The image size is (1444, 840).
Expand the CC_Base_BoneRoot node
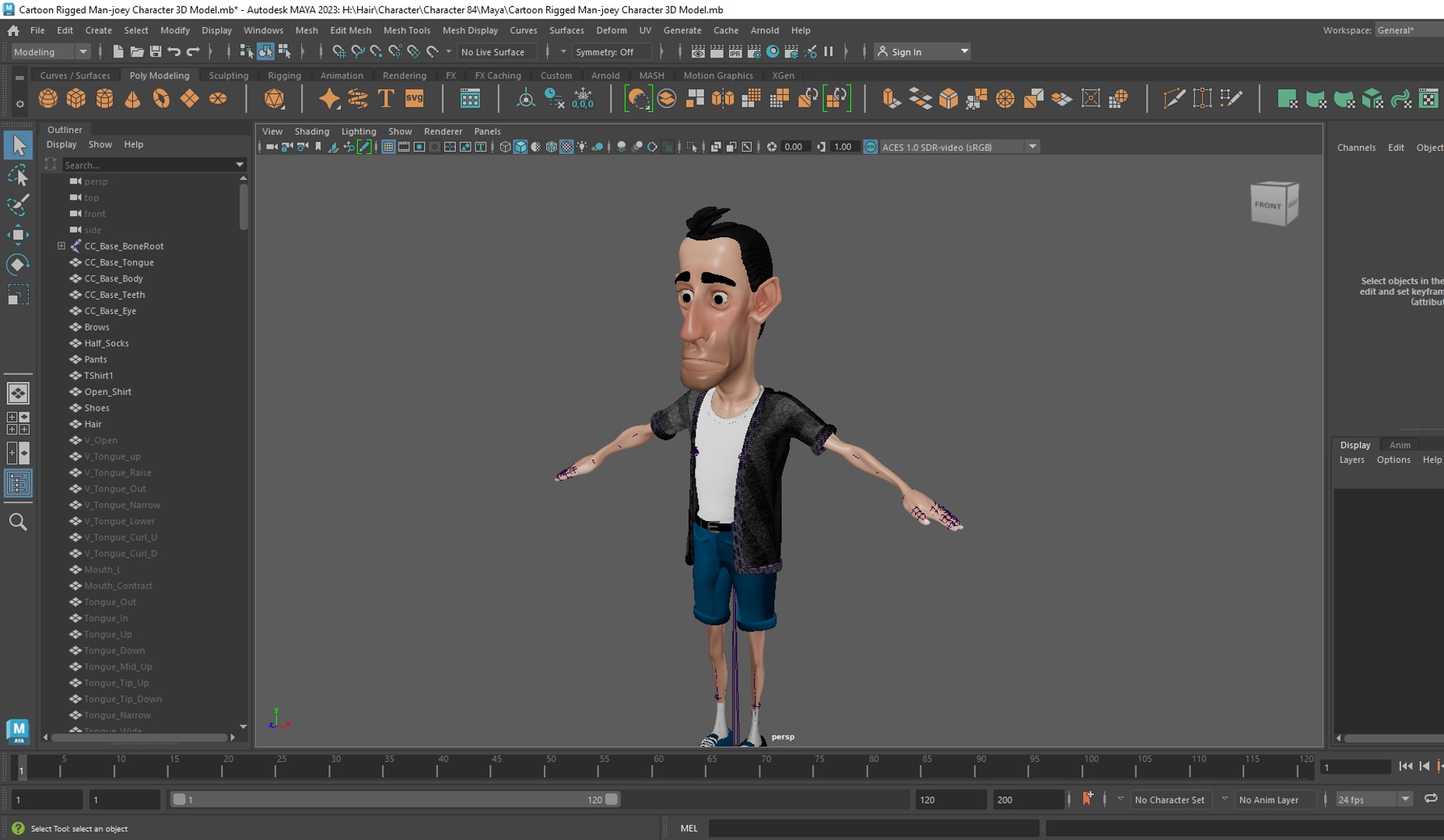click(61, 246)
